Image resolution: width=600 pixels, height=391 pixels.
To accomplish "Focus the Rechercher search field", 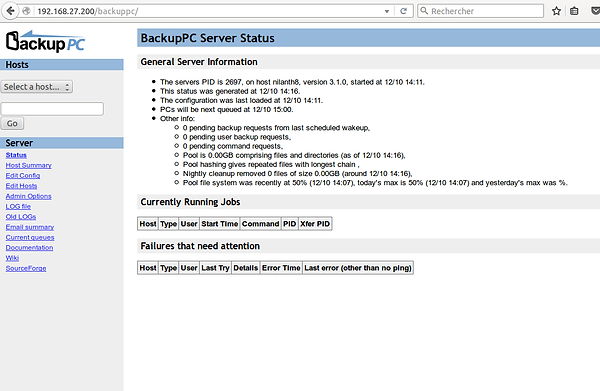I will pos(481,11).
